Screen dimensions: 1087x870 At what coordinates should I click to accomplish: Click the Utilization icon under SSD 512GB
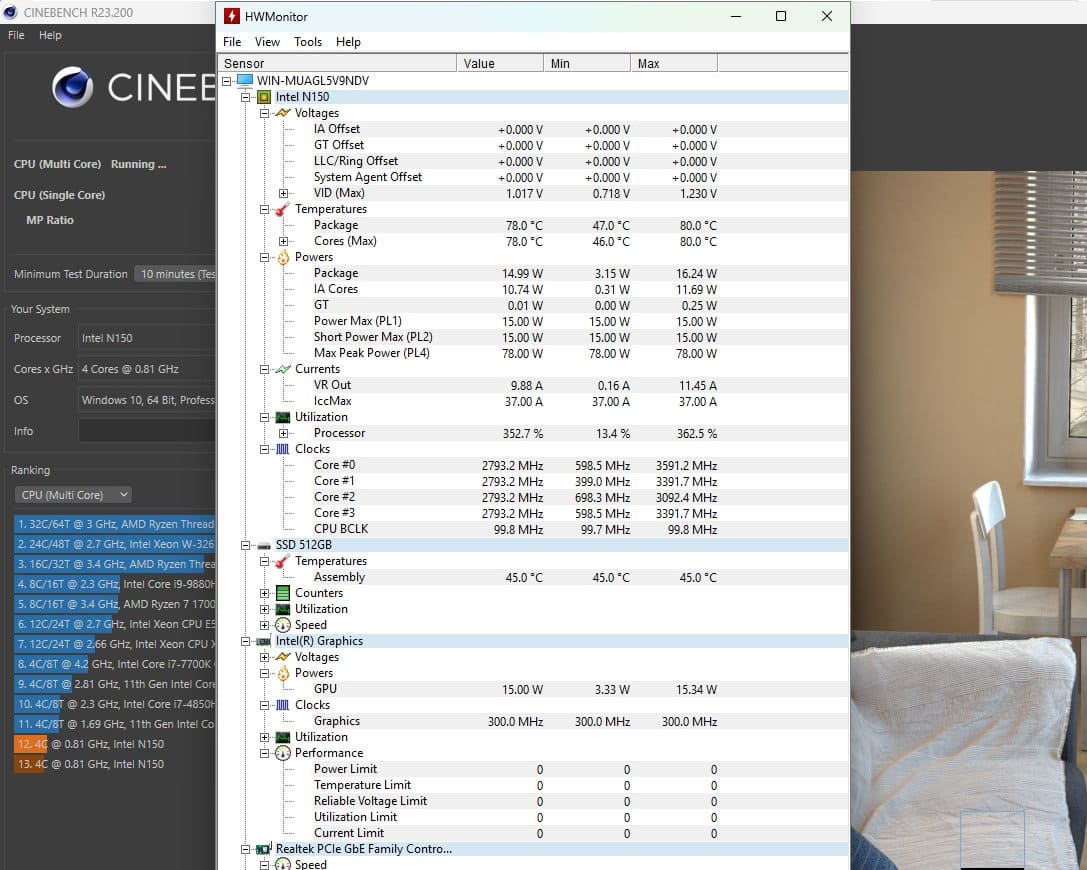(x=283, y=609)
